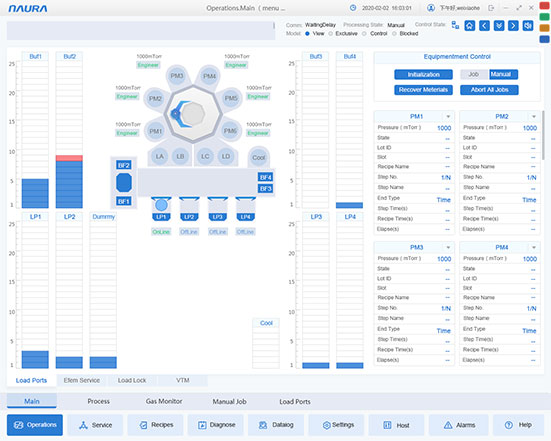The height and width of the screenshot is (441, 551).
Task: Select the Control mode radio button
Action: click(364, 34)
